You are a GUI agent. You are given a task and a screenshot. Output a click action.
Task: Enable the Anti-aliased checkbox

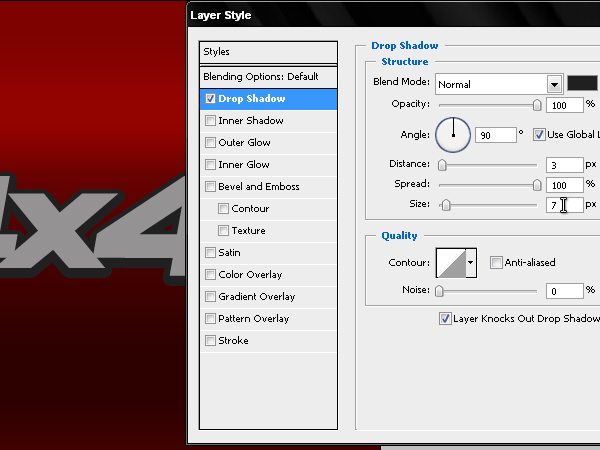(496, 262)
